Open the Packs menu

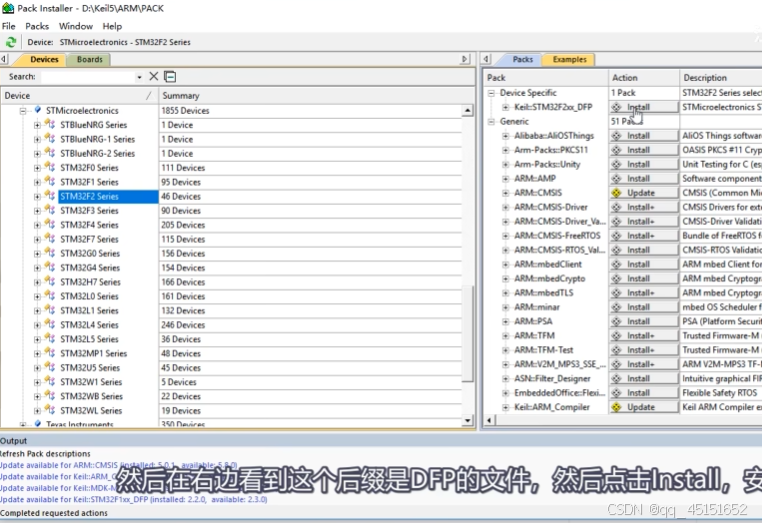37,26
